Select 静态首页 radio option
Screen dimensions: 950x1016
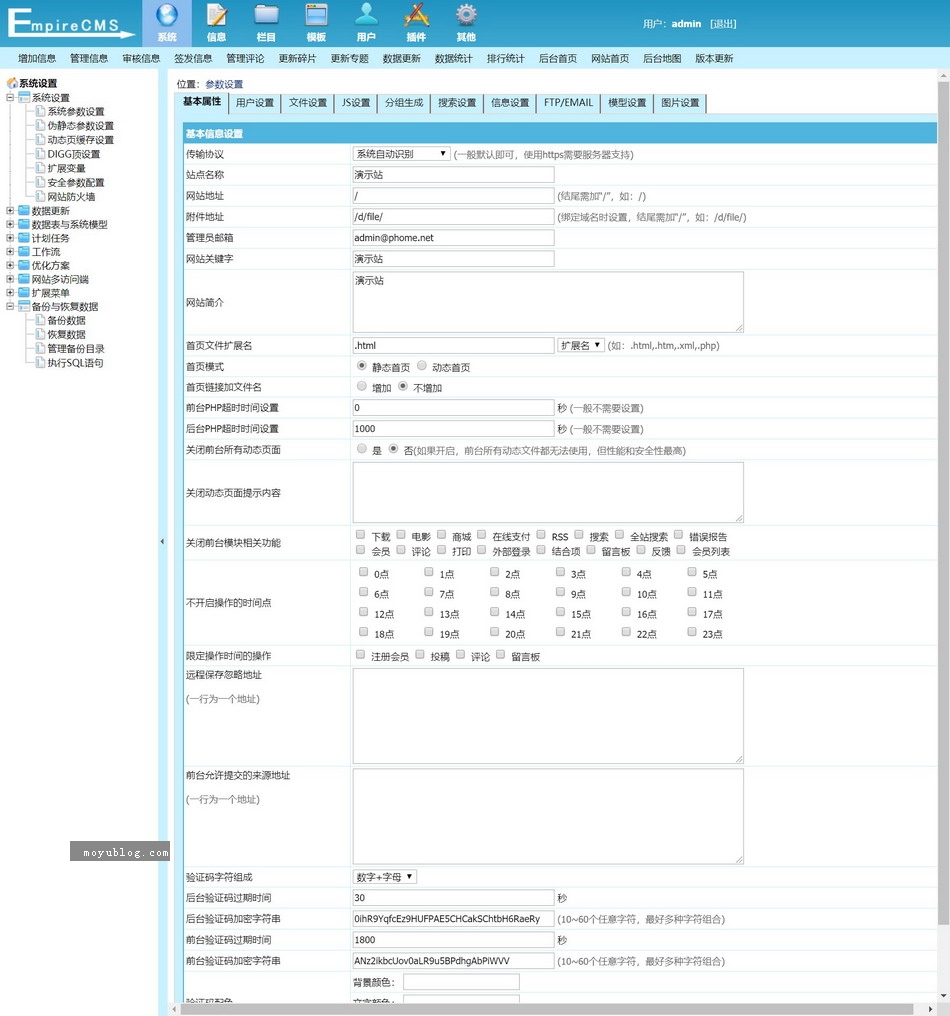362,366
